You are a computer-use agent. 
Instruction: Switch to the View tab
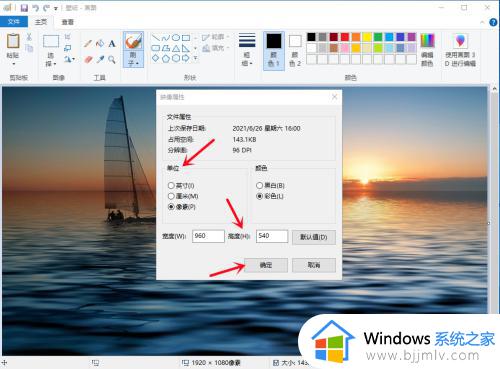click(68, 22)
